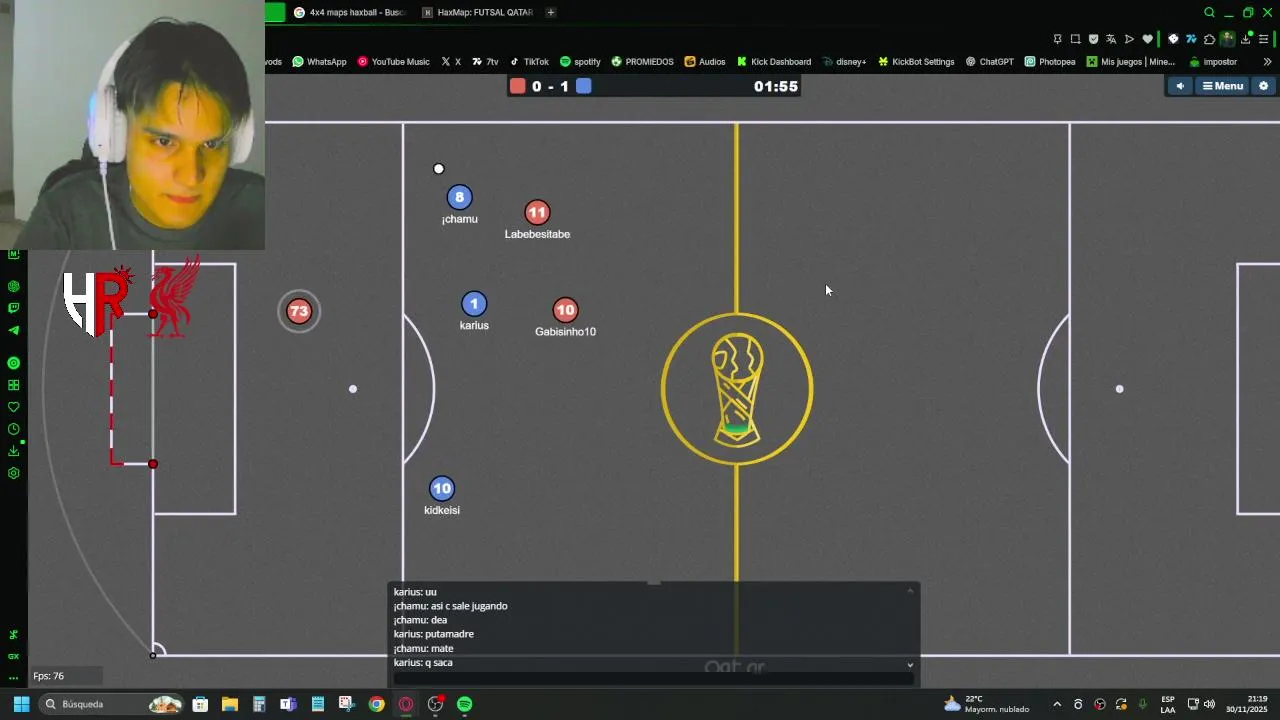Open the X bookmark

click(451, 62)
